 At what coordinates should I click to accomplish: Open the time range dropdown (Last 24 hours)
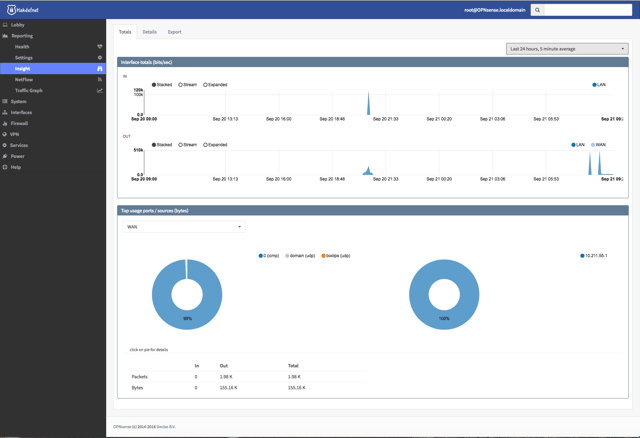click(567, 48)
